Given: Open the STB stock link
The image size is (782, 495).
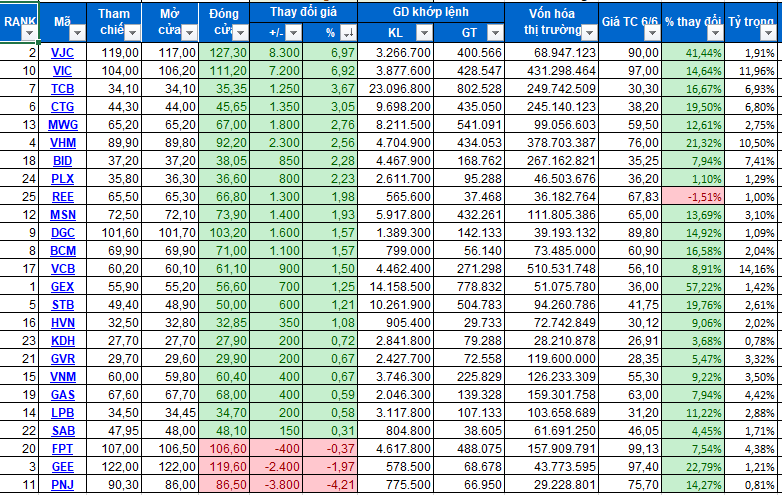Looking at the screenshot, I should coord(62,305).
